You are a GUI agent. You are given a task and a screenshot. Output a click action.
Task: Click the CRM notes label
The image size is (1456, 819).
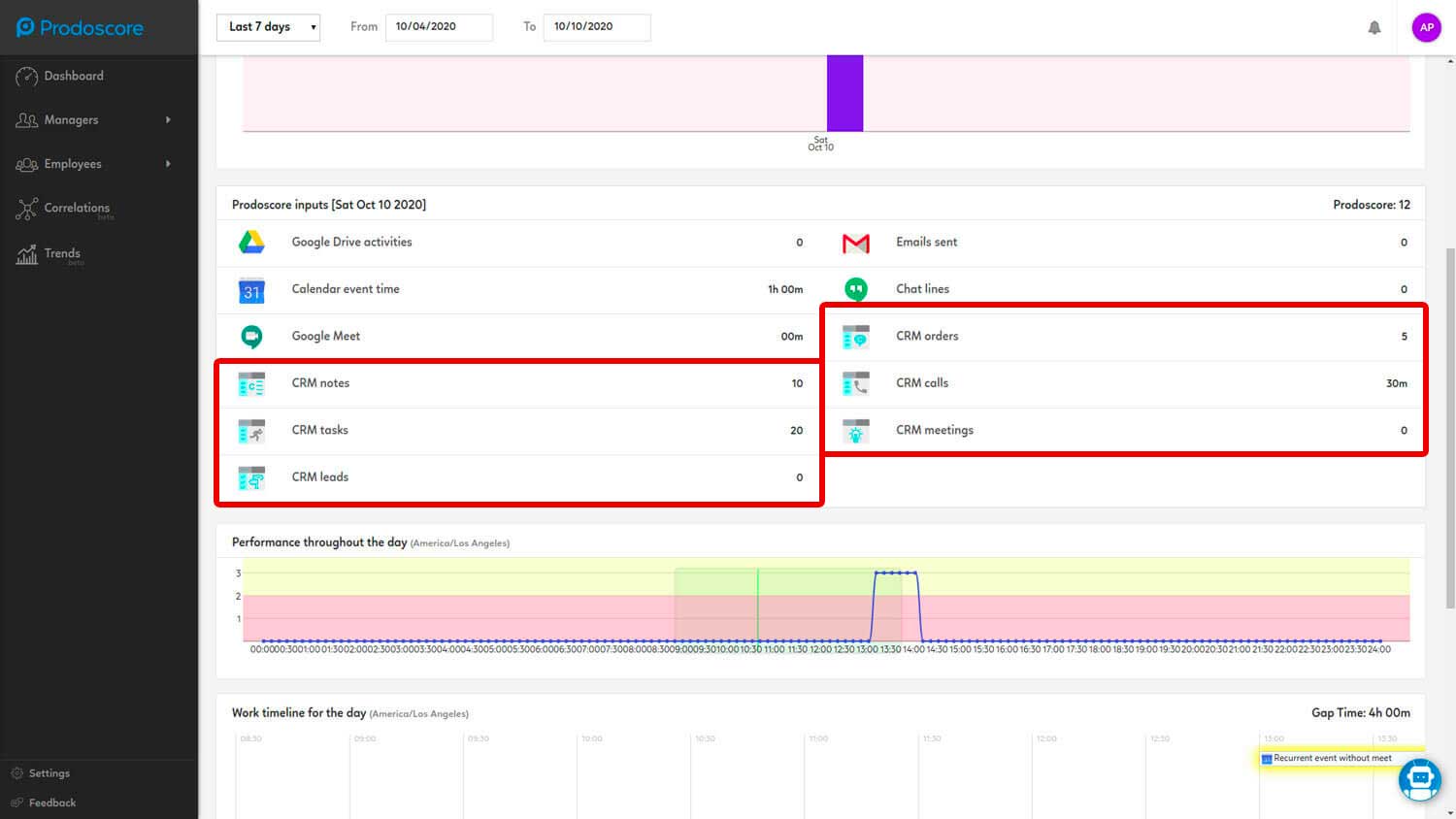point(320,383)
